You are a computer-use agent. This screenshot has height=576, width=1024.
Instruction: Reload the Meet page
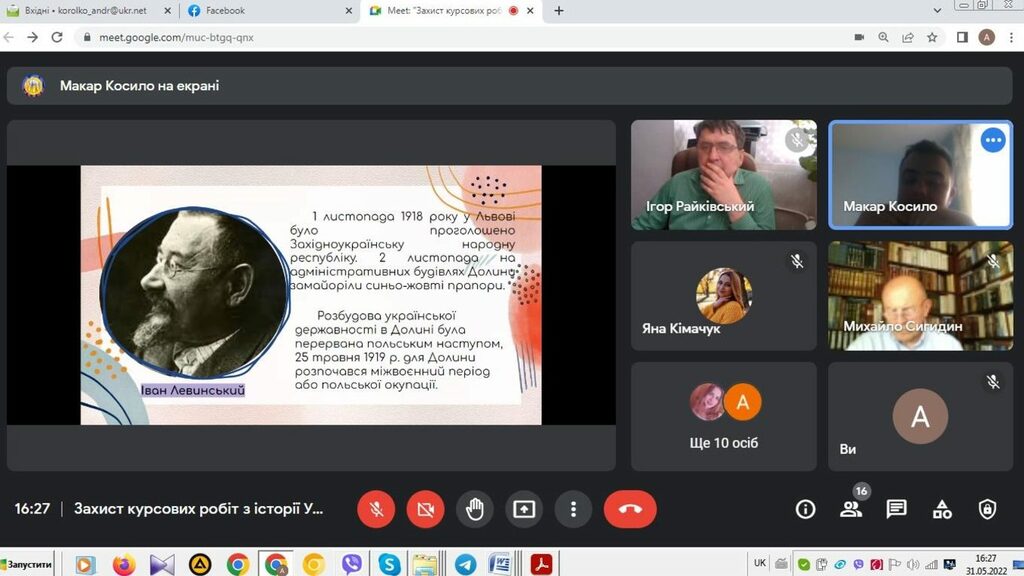tap(57, 37)
